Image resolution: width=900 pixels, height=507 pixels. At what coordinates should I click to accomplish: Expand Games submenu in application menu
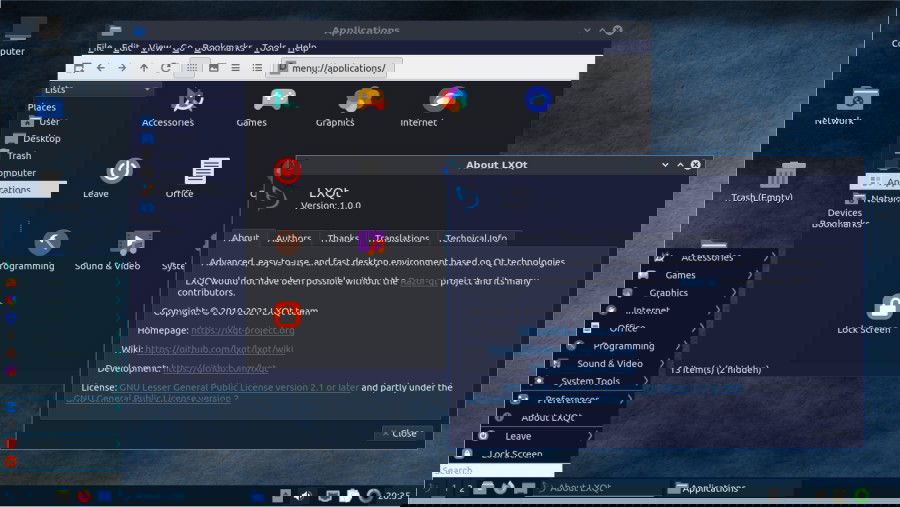(x=696, y=275)
